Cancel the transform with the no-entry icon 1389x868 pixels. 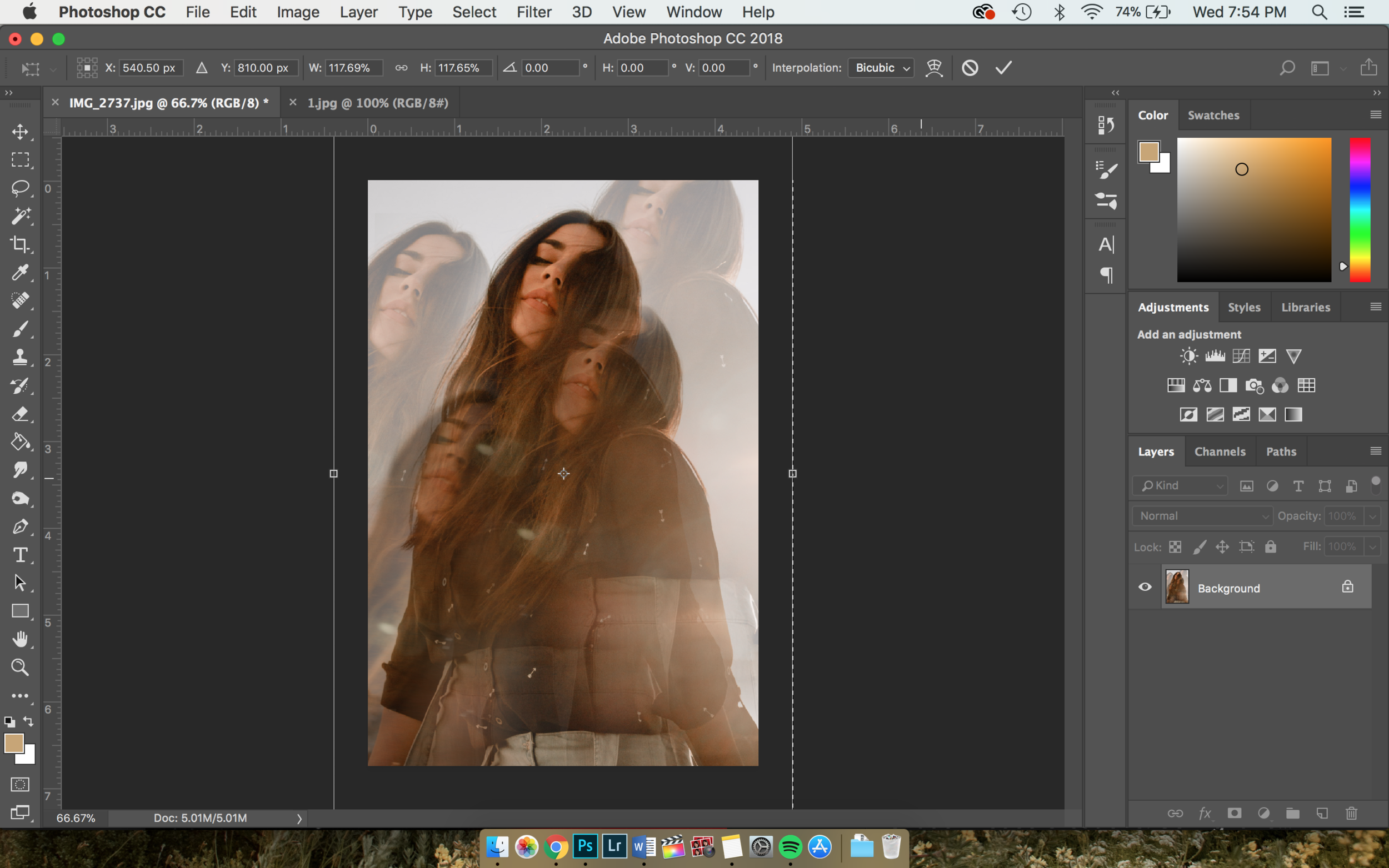coord(970,68)
